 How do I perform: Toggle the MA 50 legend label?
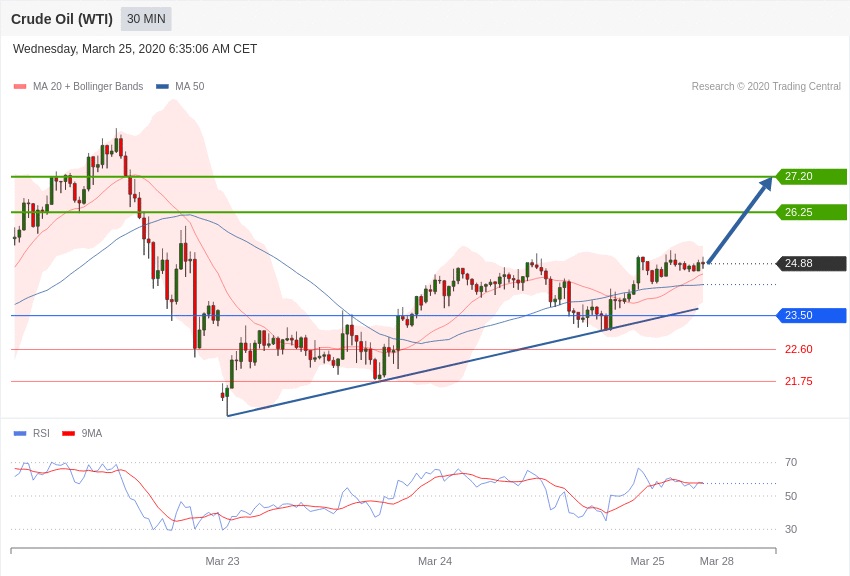pyautogui.click(x=189, y=87)
